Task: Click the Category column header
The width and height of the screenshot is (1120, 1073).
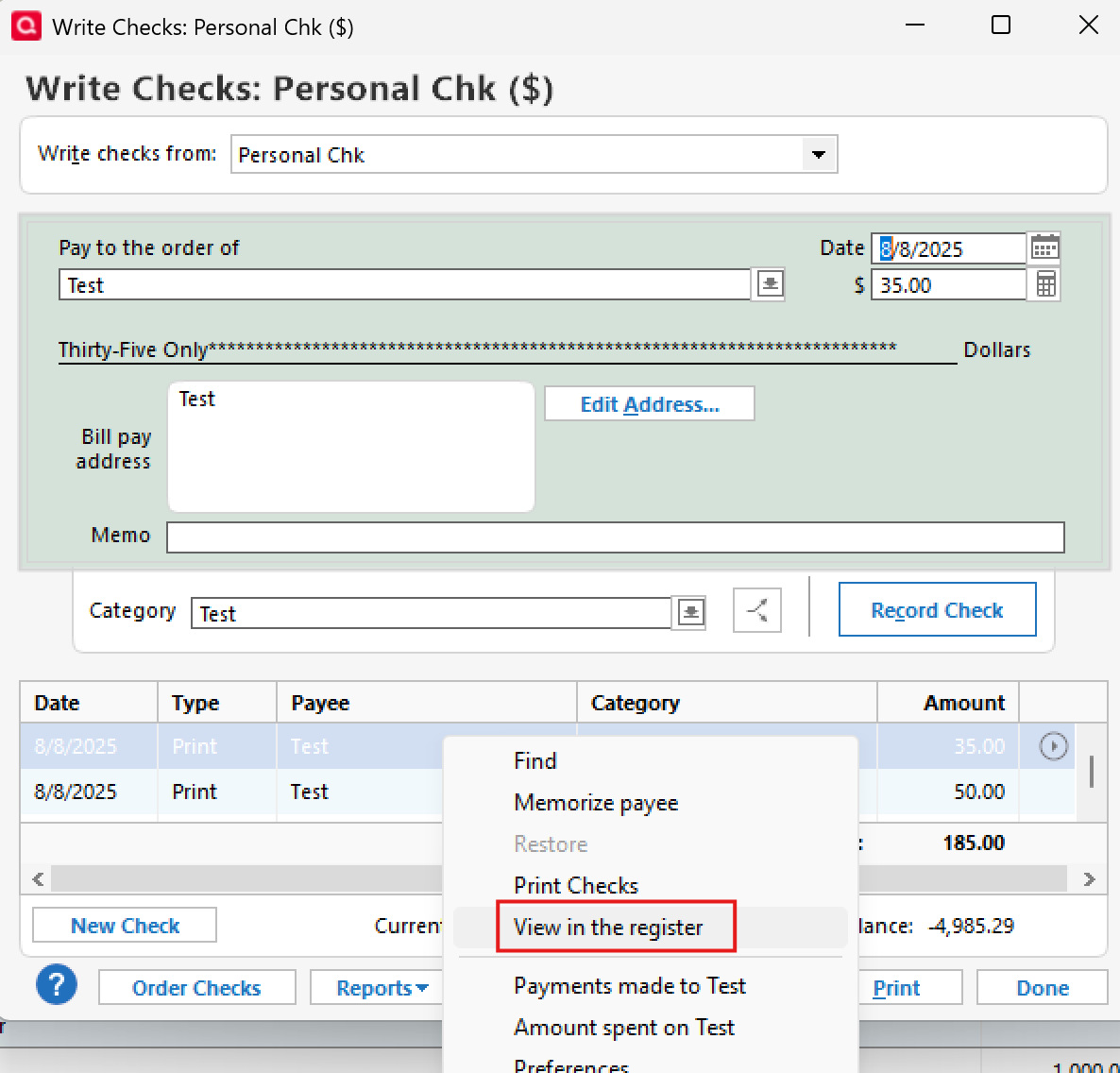Action: (727, 702)
